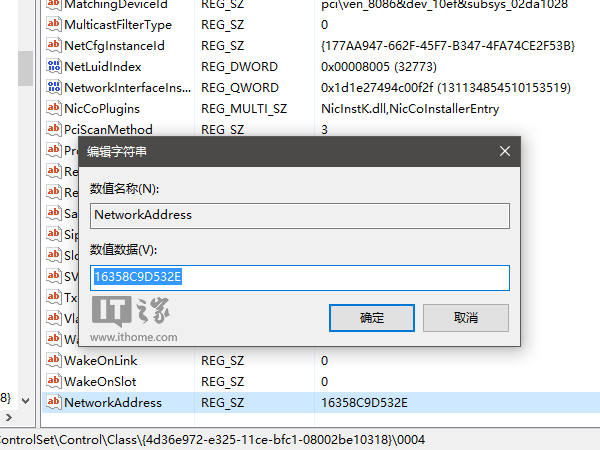Viewport: 600px width, 450px height.
Task: Click the NetLuidIndex DWORD binary icon
Action: click(54, 66)
